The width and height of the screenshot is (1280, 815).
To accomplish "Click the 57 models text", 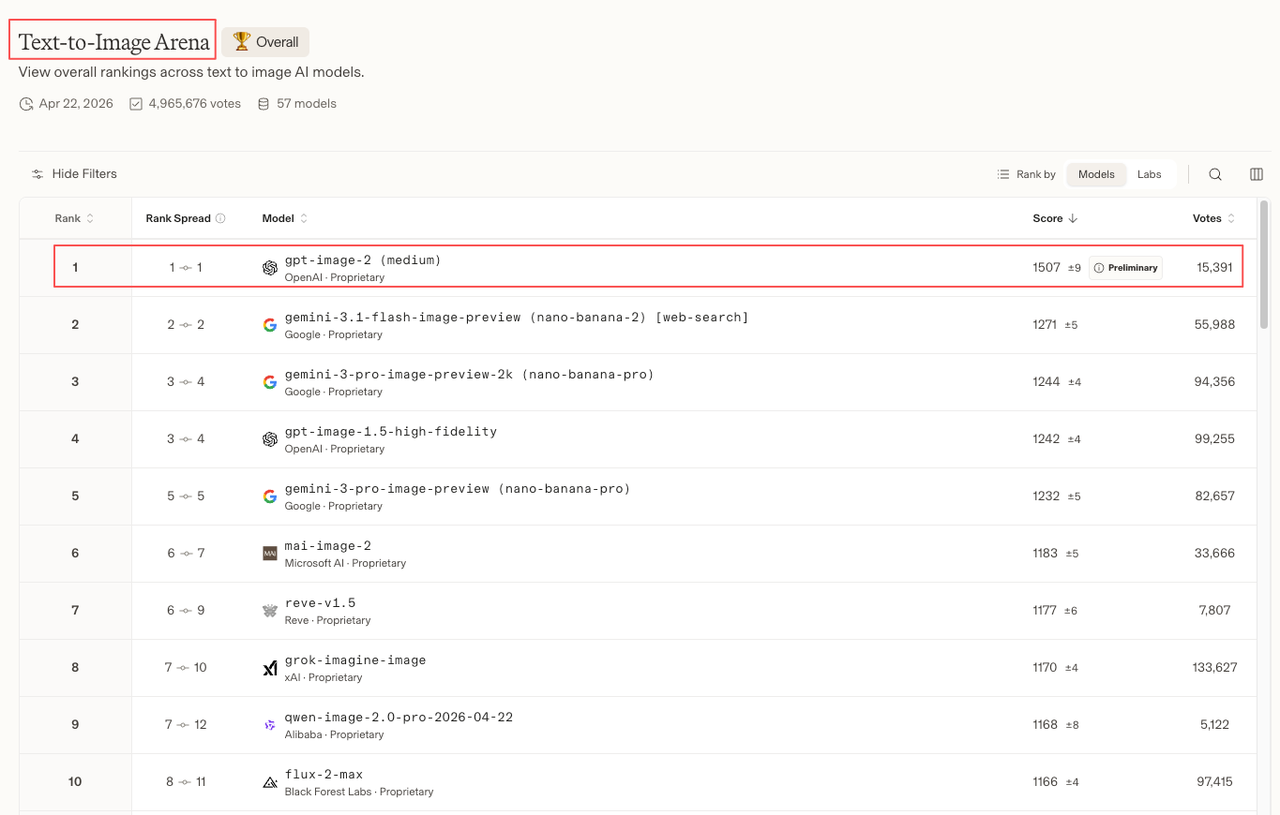I will click(307, 104).
